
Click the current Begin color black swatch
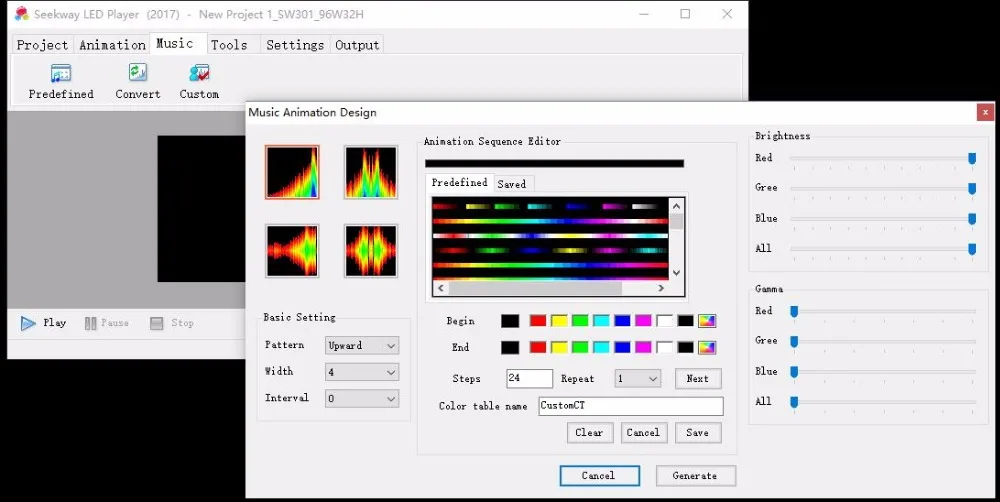pos(510,321)
